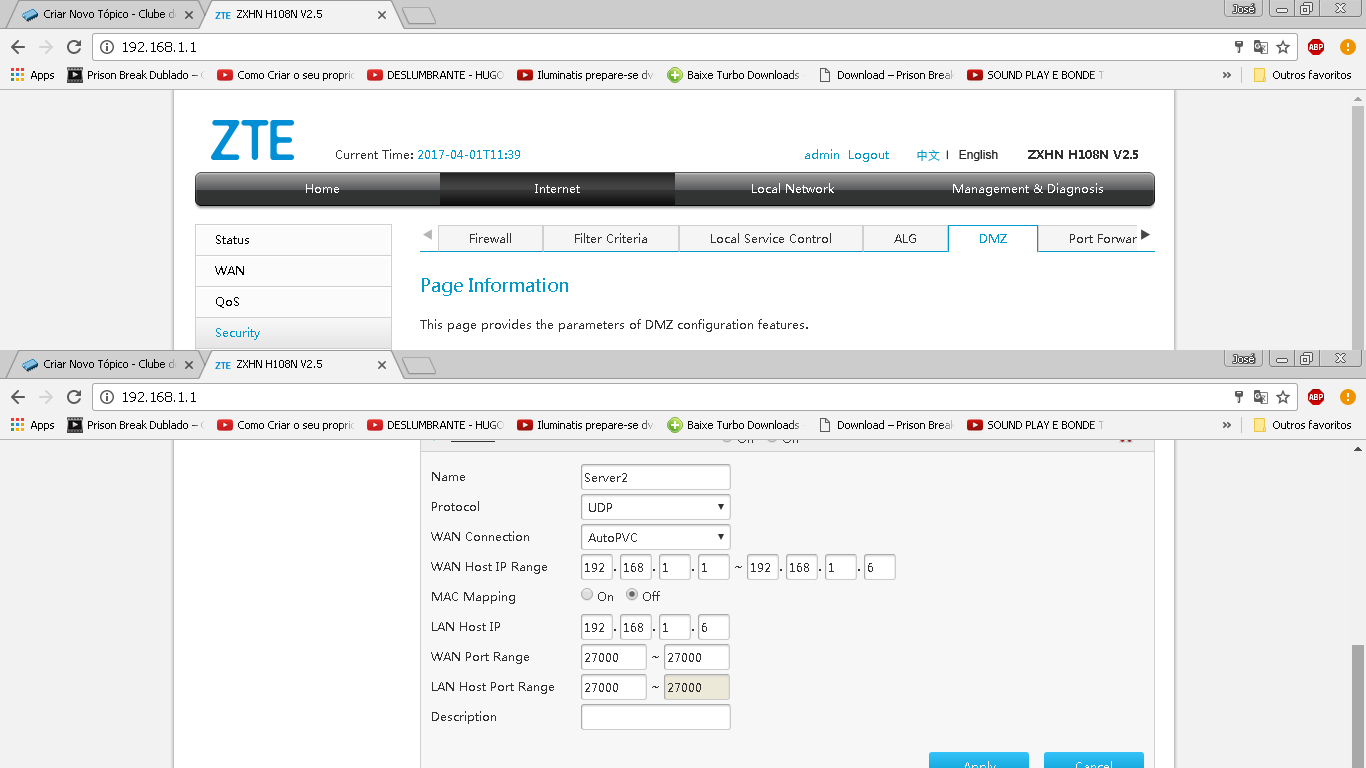1366x768 pixels.
Task: Show hidden bookmarks chevron in upper window
Action: point(1227,75)
